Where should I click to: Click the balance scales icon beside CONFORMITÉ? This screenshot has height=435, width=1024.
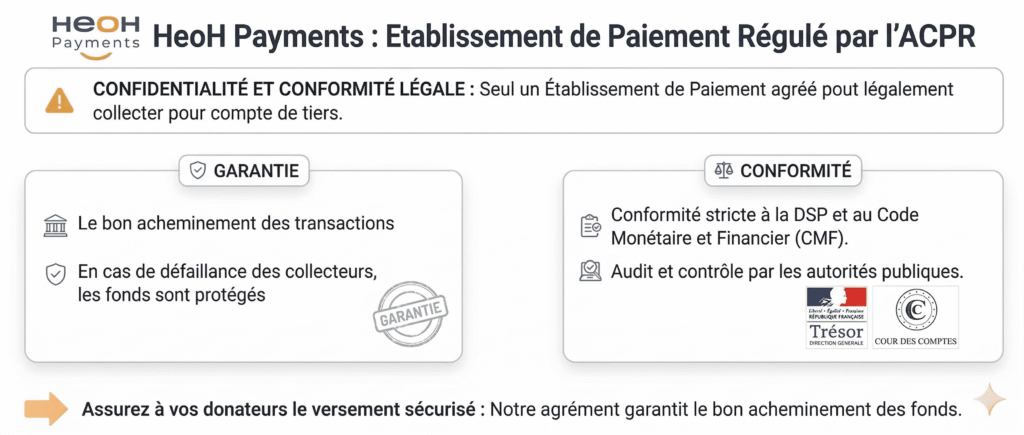pos(723,171)
